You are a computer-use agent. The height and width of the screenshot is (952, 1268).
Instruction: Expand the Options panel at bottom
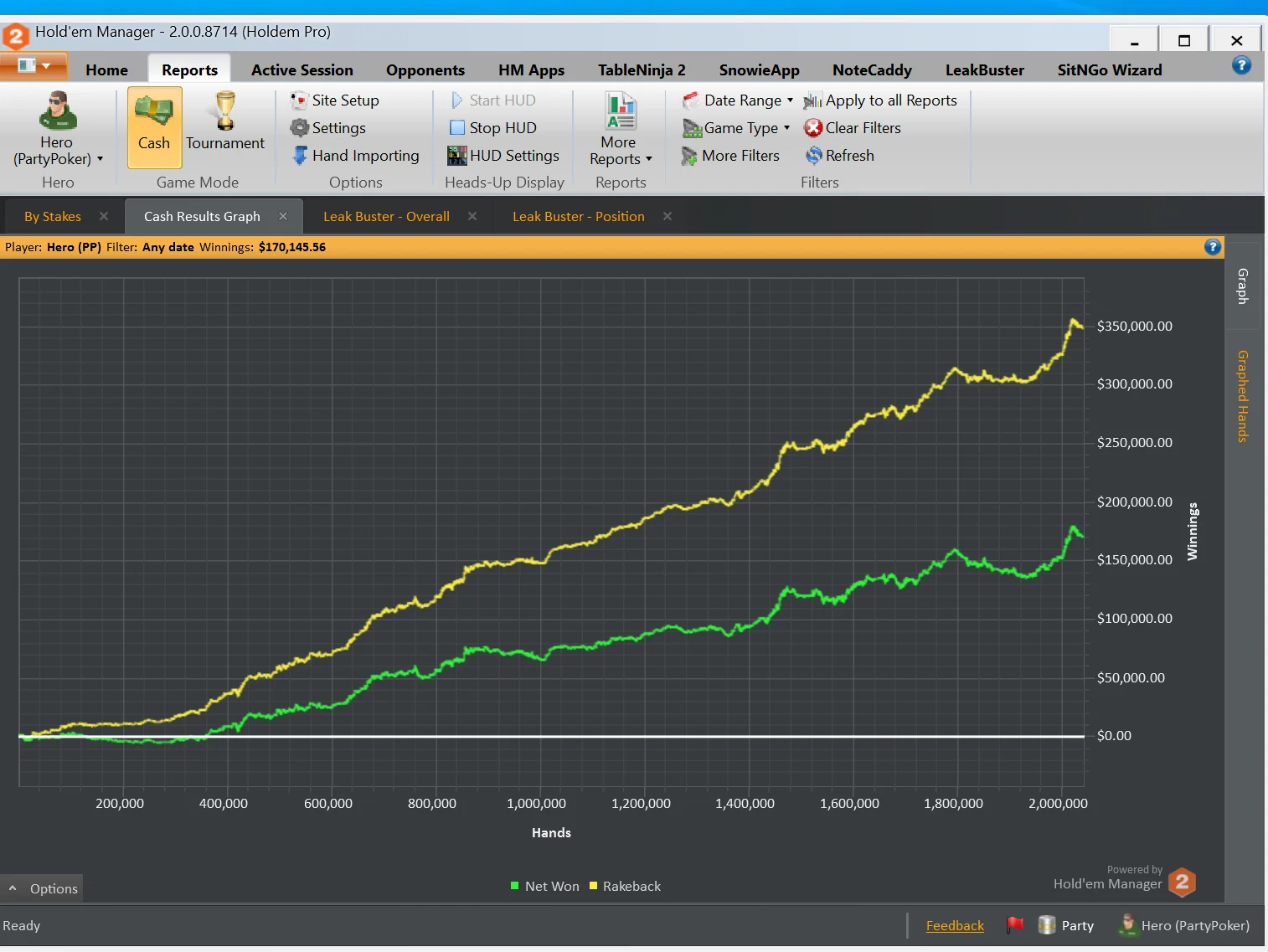click(x=43, y=888)
